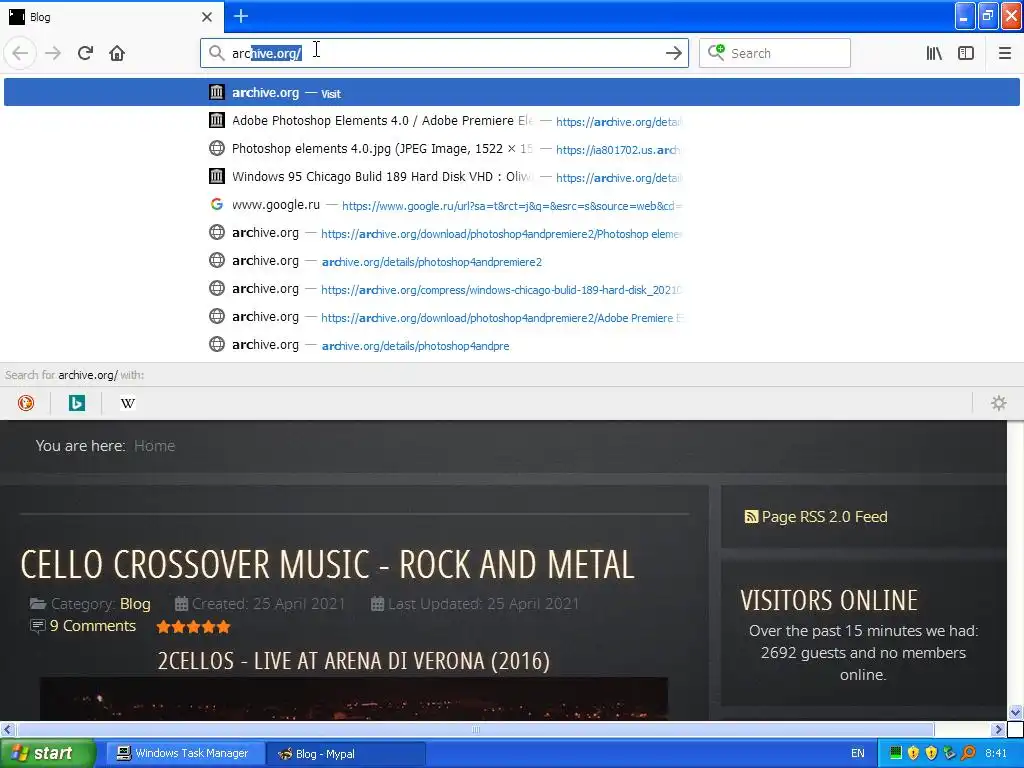This screenshot has width=1024, height=768.
Task: Search with Wikipedia engine icon
Action: [127, 403]
